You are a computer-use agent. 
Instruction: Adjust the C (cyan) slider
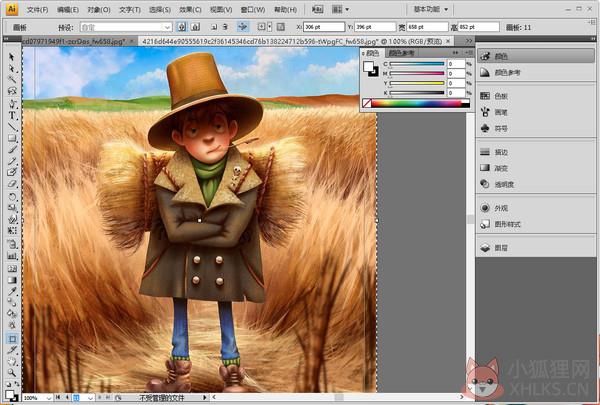click(x=417, y=64)
